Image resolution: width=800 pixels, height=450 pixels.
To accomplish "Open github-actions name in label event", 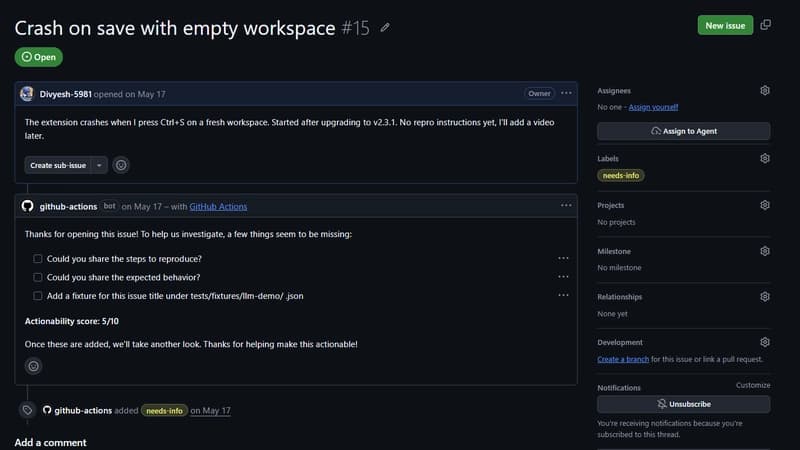I will 83,410.
